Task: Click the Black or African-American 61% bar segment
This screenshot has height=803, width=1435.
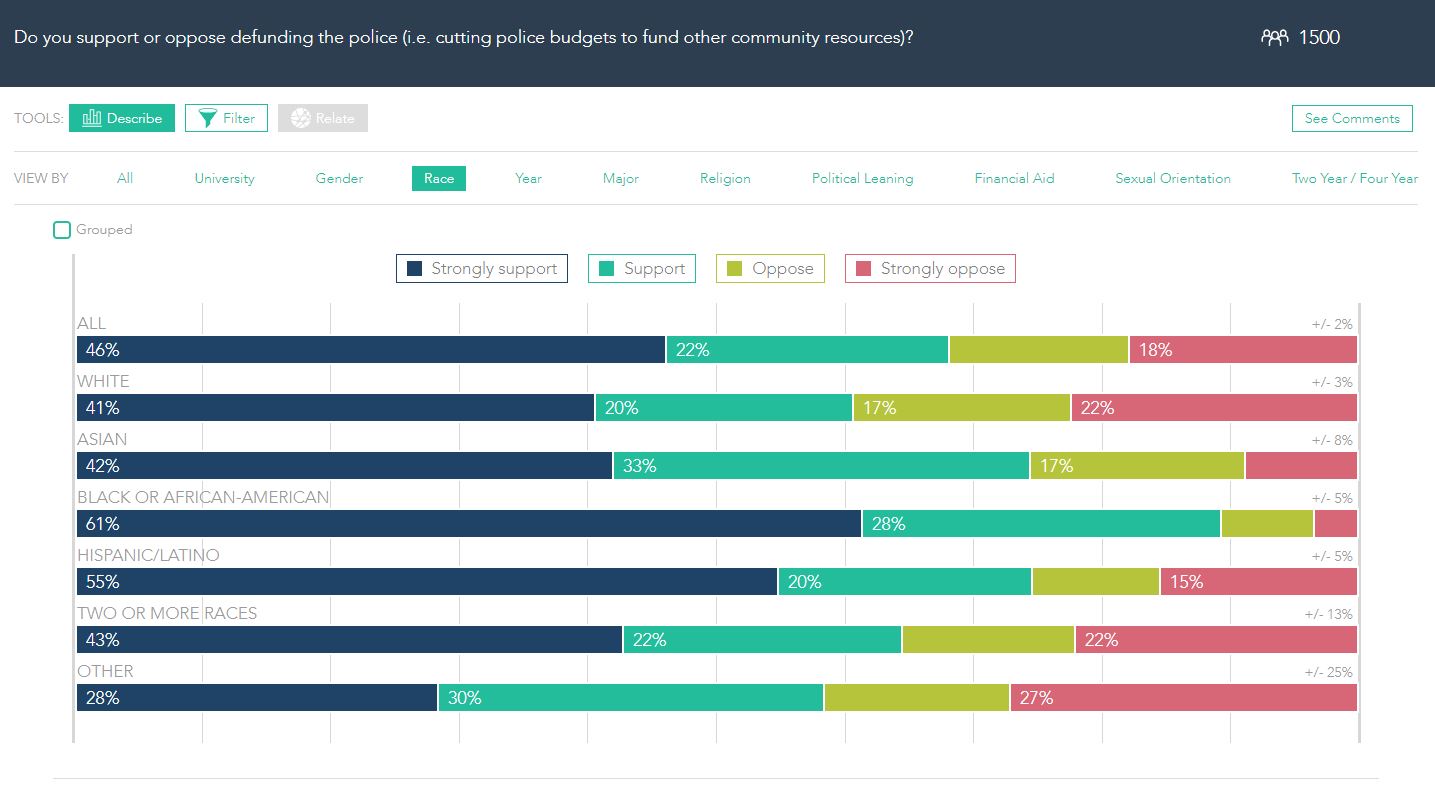Action: click(468, 524)
